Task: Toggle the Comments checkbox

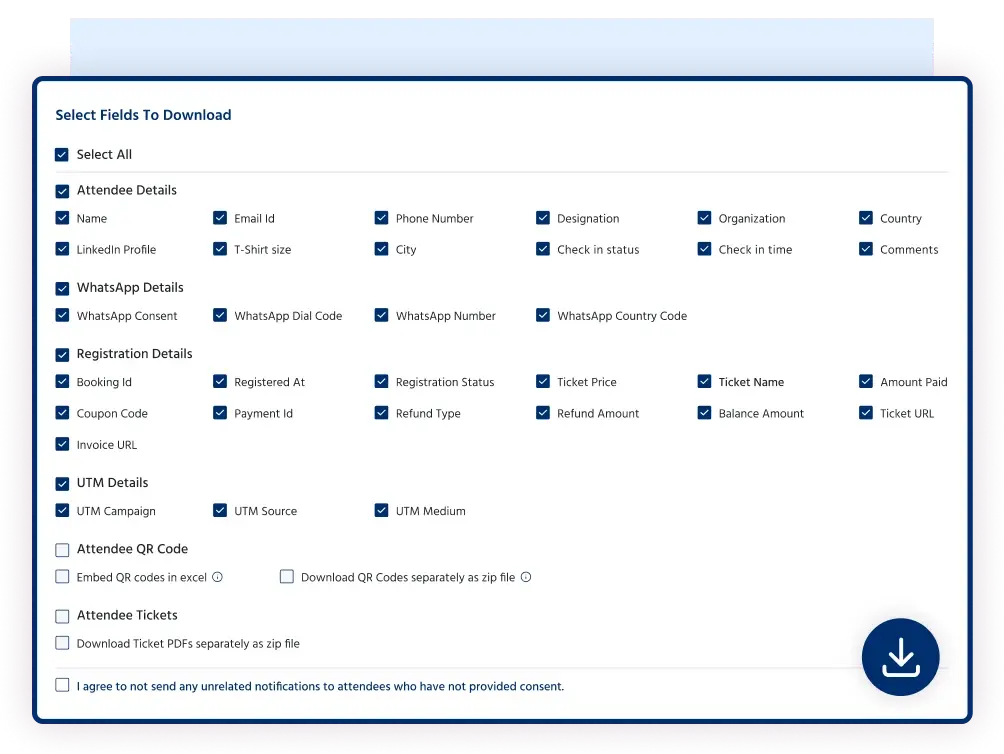Action: (866, 248)
